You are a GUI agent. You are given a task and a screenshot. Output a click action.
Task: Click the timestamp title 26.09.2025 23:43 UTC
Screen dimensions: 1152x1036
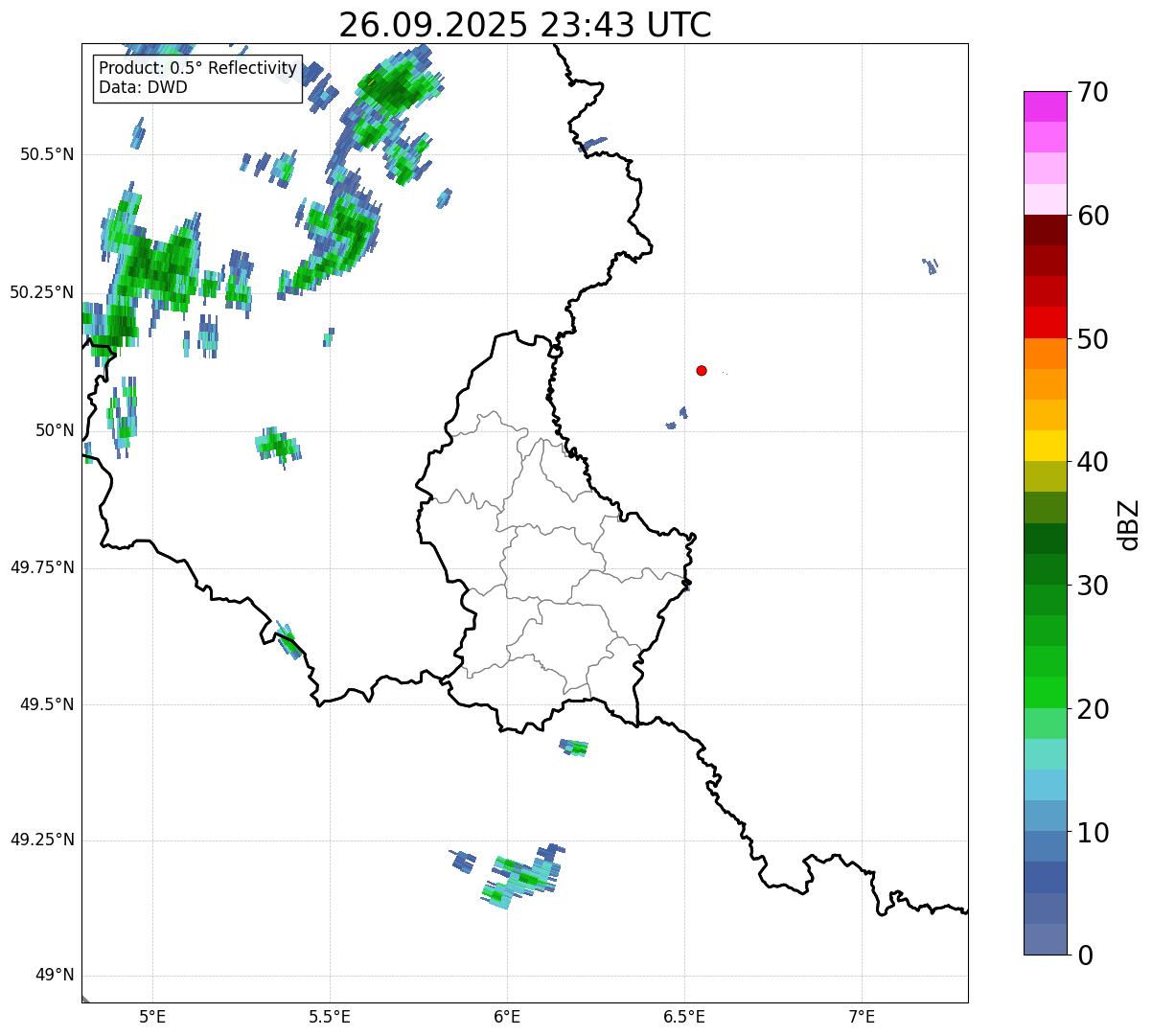[x=524, y=25]
